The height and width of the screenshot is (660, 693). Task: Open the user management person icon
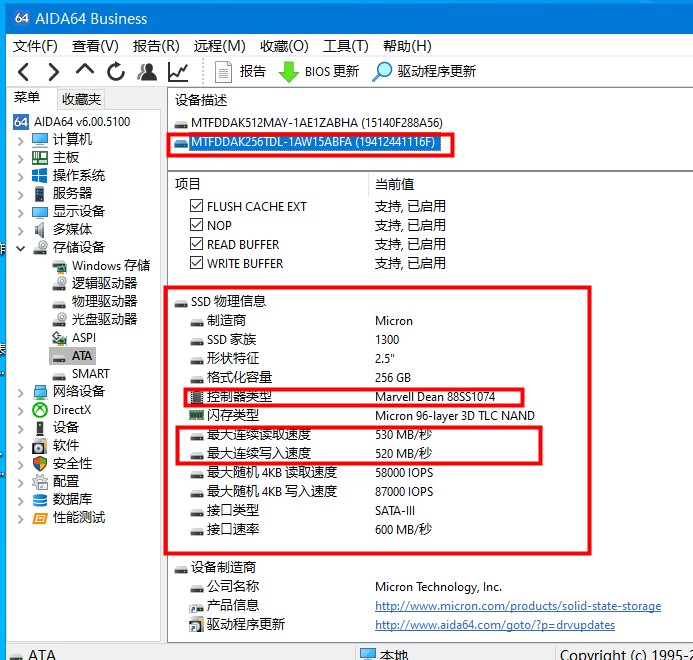click(x=147, y=72)
